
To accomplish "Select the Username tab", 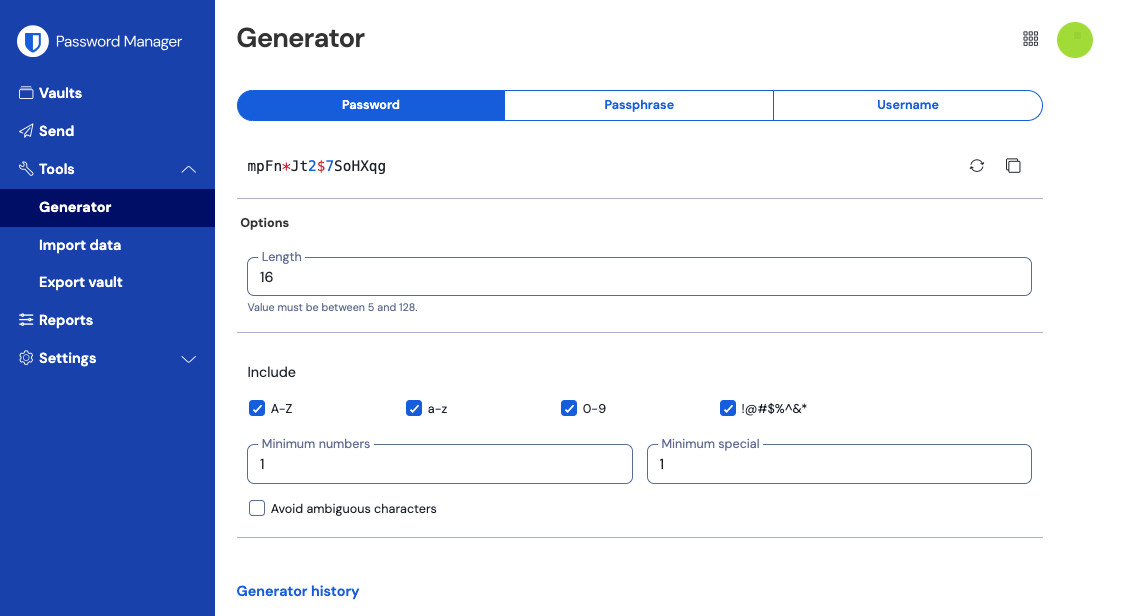I will pos(907,105).
